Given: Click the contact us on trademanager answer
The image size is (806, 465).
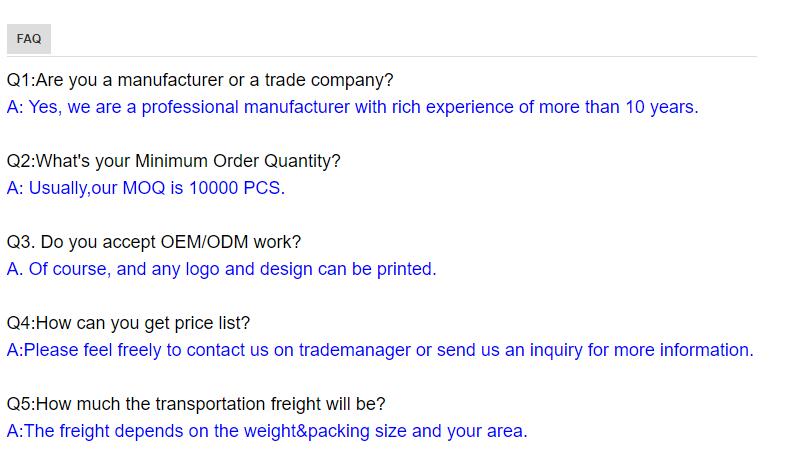Looking at the screenshot, I should [380, 350].
